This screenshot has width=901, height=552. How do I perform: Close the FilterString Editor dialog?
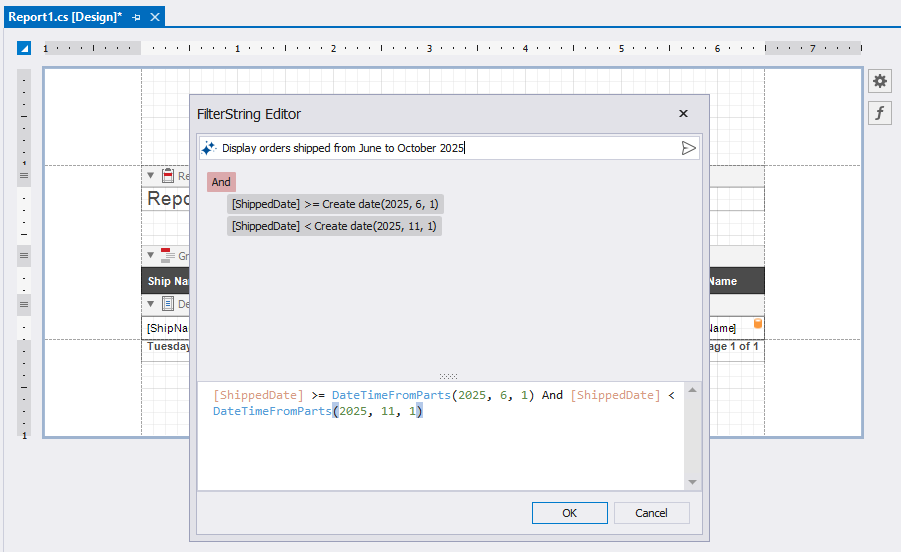coord(683,114)
